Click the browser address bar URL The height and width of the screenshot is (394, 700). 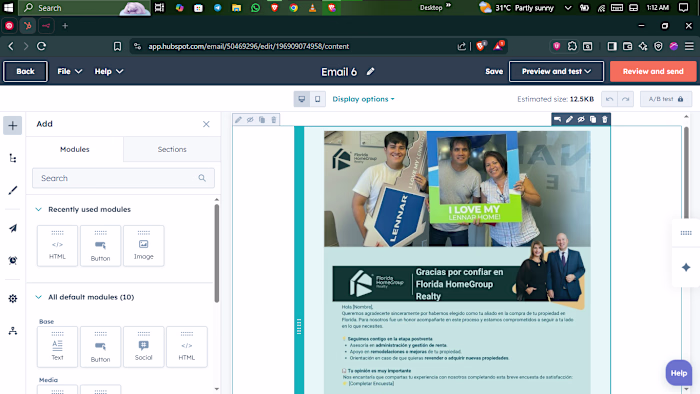(x=249, y=46)
